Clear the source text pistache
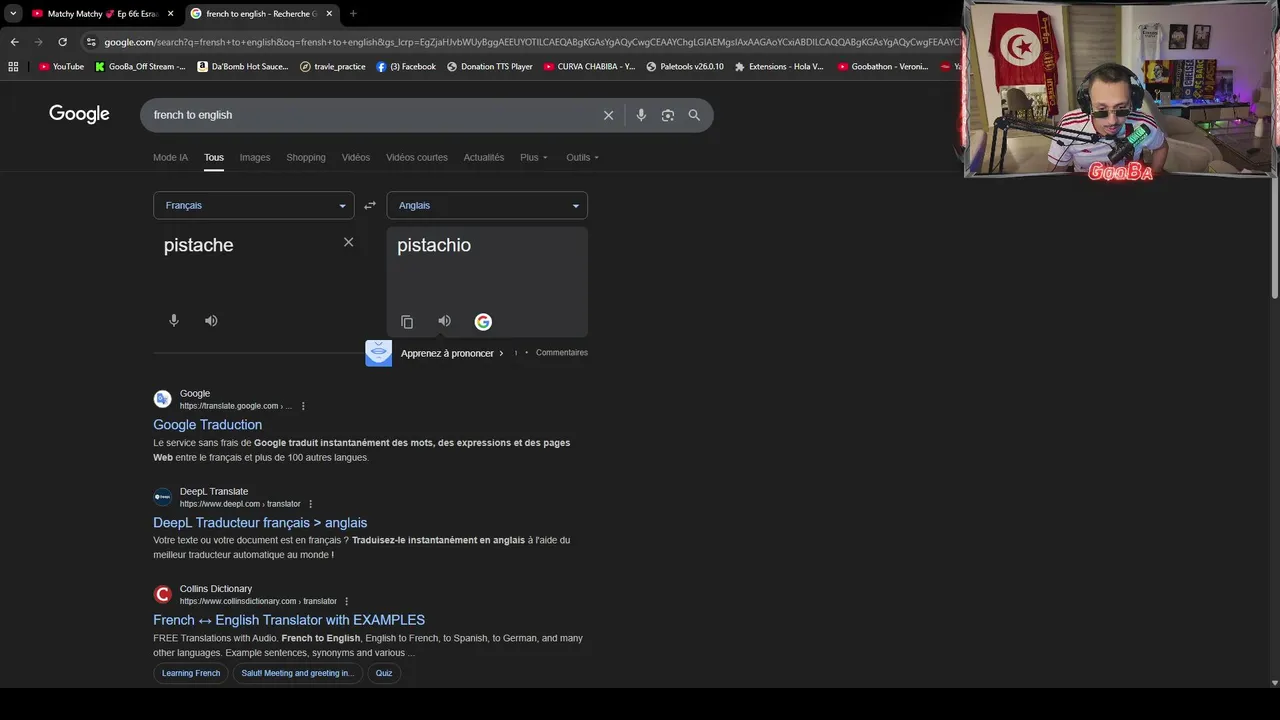This screenshot has height=720, width=1280. tap(348, 242)
